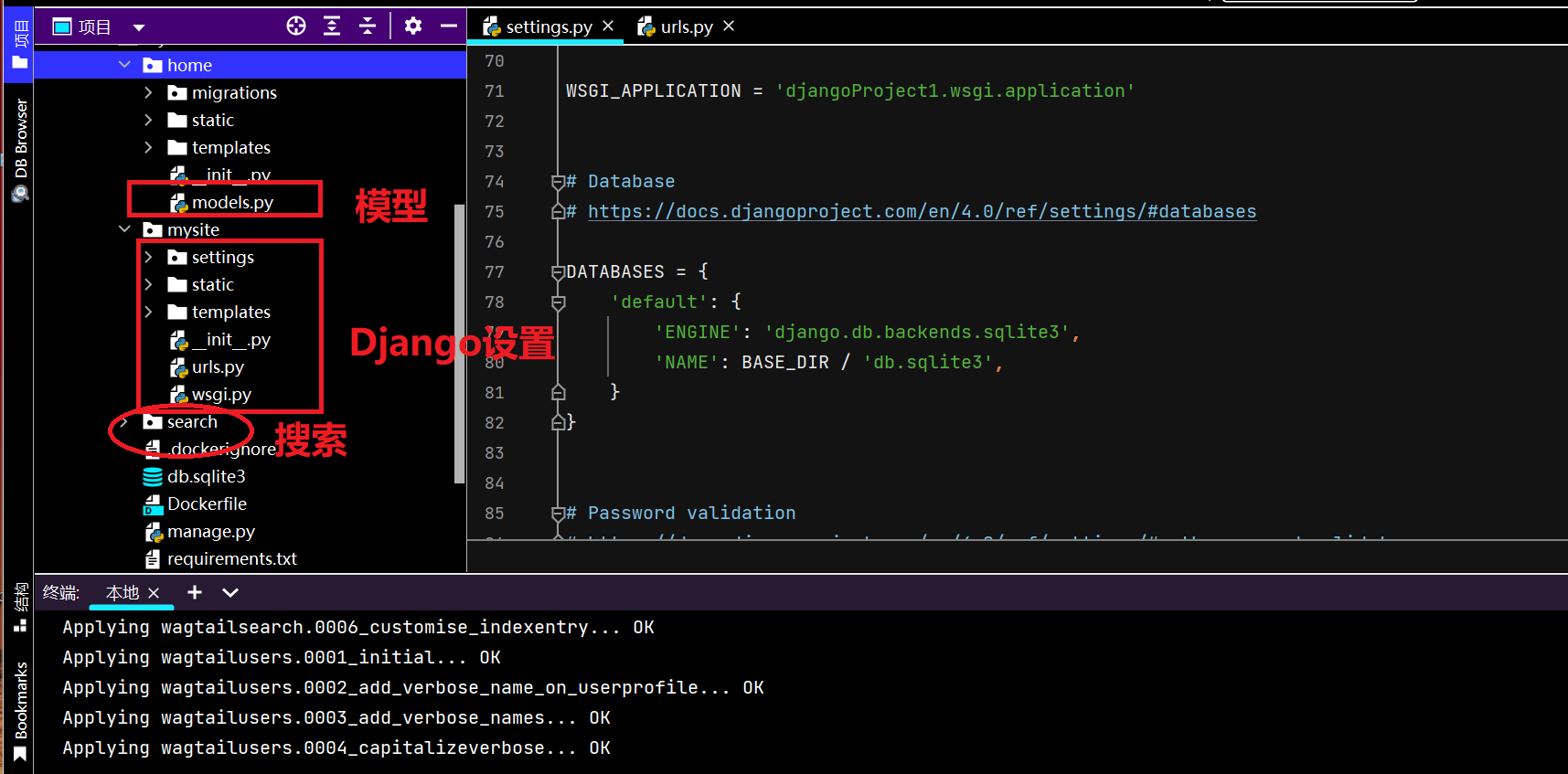Close the 本地 terminal tab
This screenshot has height=774, width=1568.
[154, 593]
